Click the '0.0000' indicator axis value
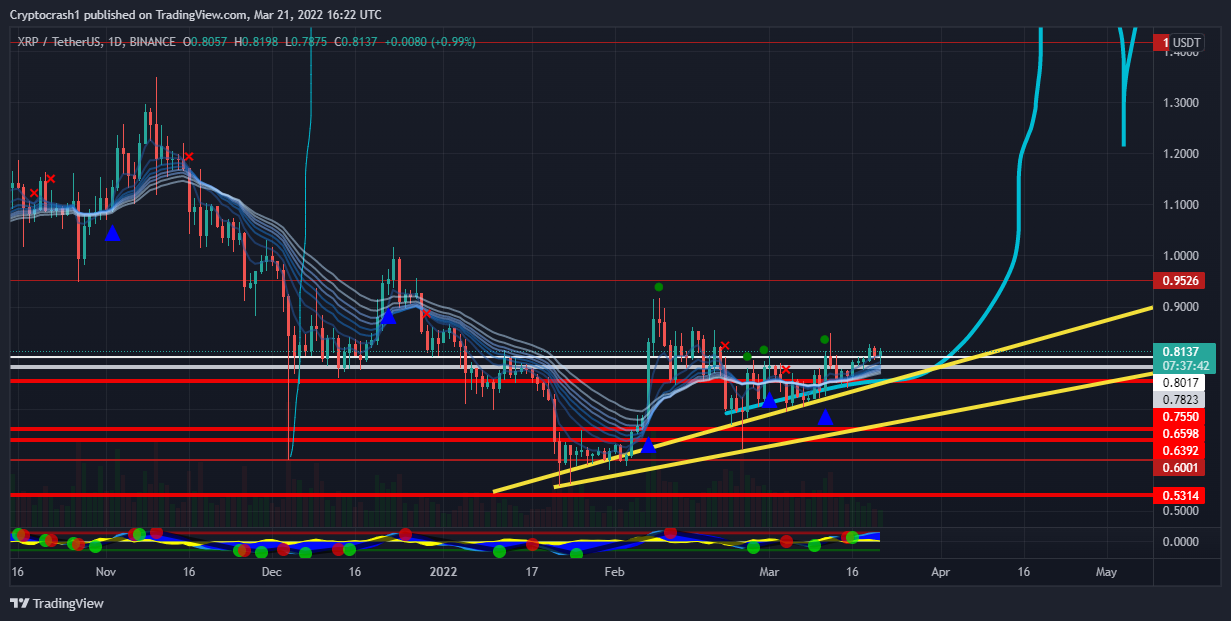Screen dimensions: 1231x621 (x=1180, y=542)
